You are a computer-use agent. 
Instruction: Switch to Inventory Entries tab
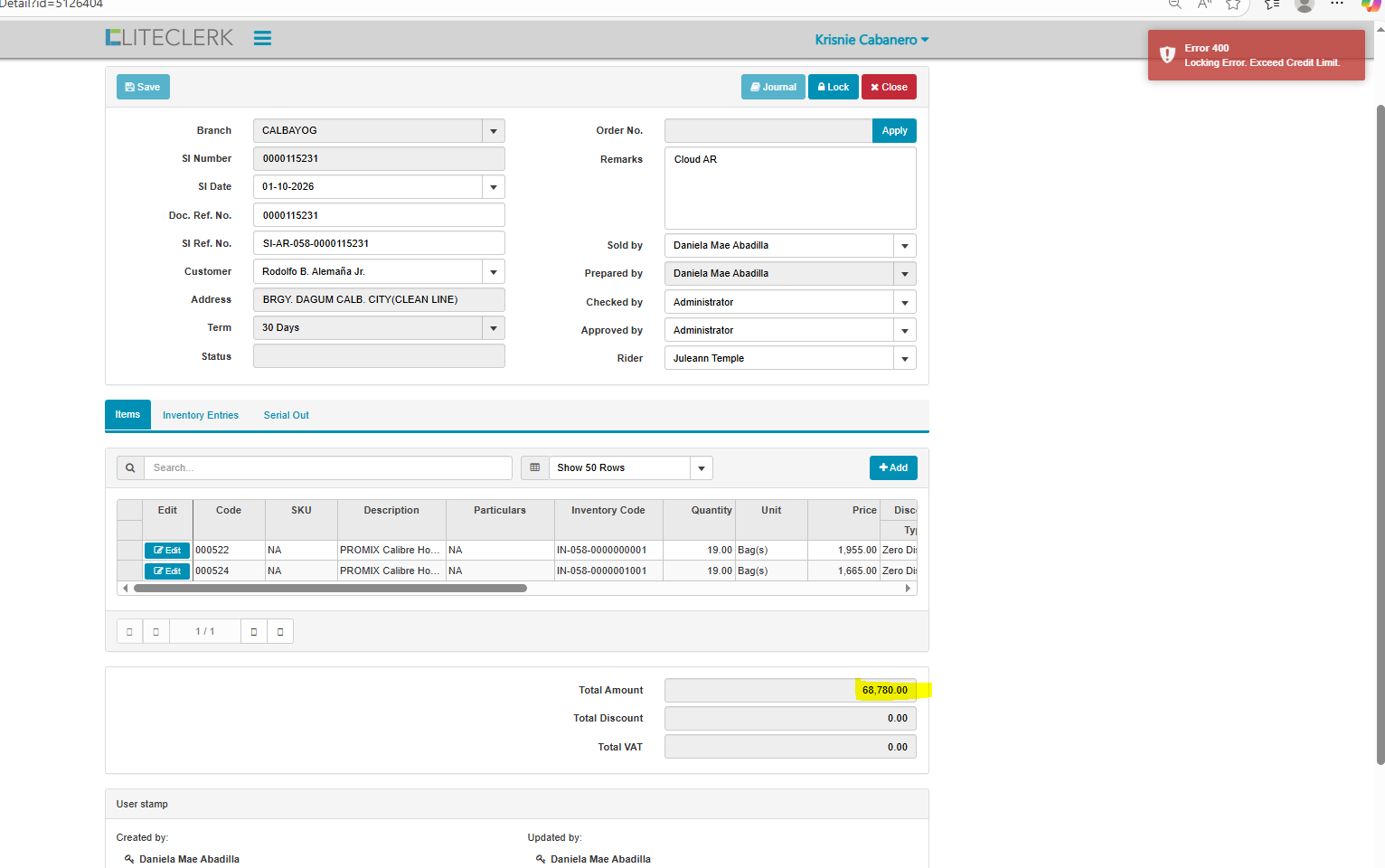[x=201, y=416]
